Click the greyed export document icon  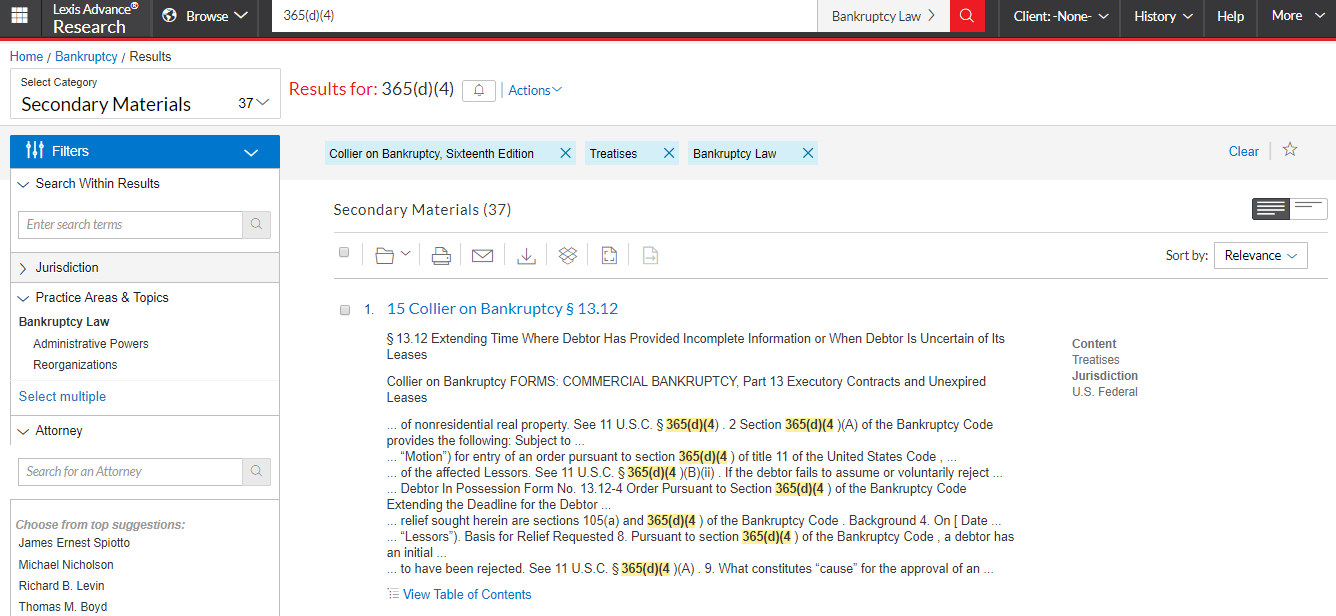[x=650, y=256]
